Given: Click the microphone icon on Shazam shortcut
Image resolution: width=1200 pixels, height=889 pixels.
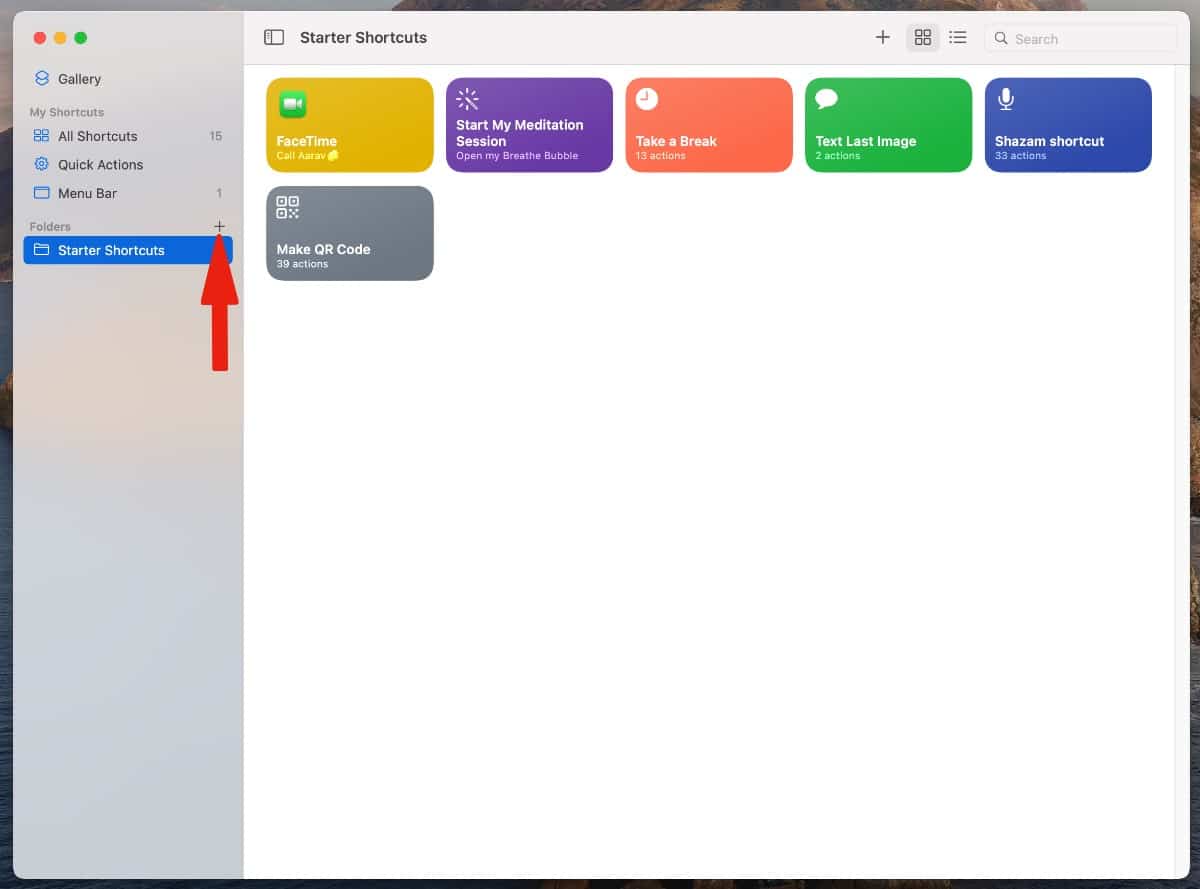Looking at the screenshot, I should pyautogui.click(x=1006, y=99).
